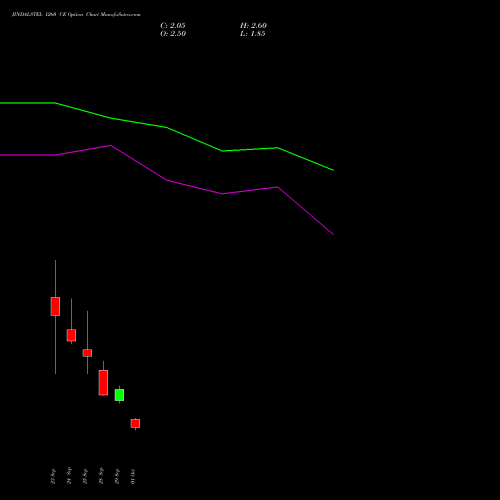Click the '28 Sep' date axis label

[101, 476]
